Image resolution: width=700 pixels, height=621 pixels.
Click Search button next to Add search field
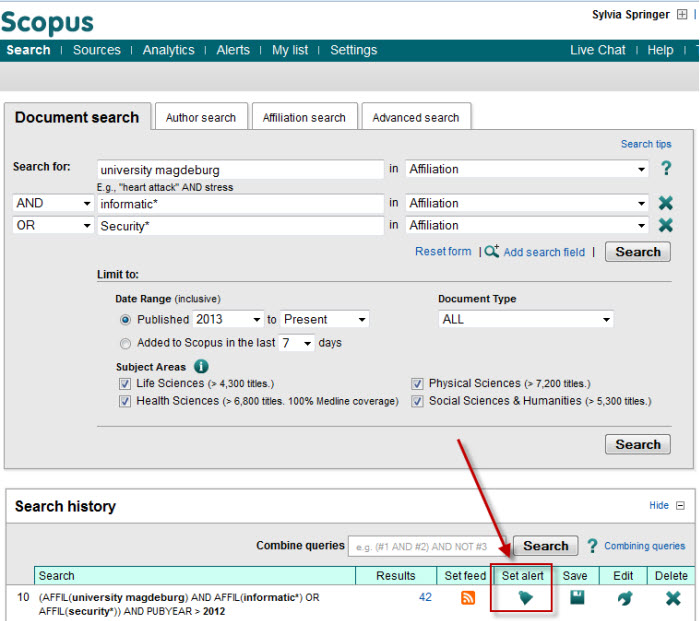(x=638, y=252)
